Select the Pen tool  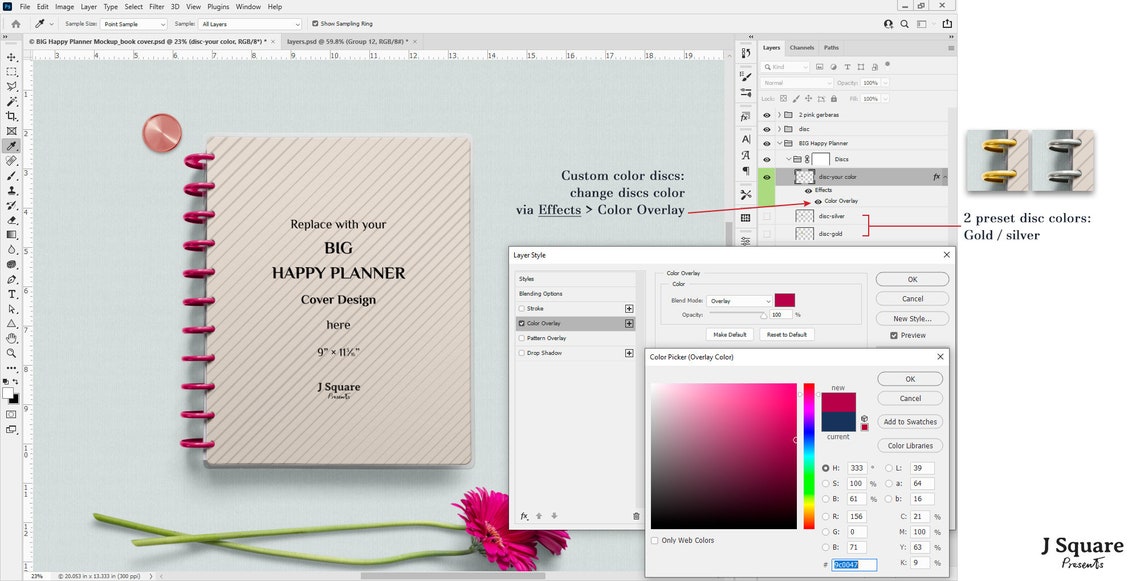[12, 279]
